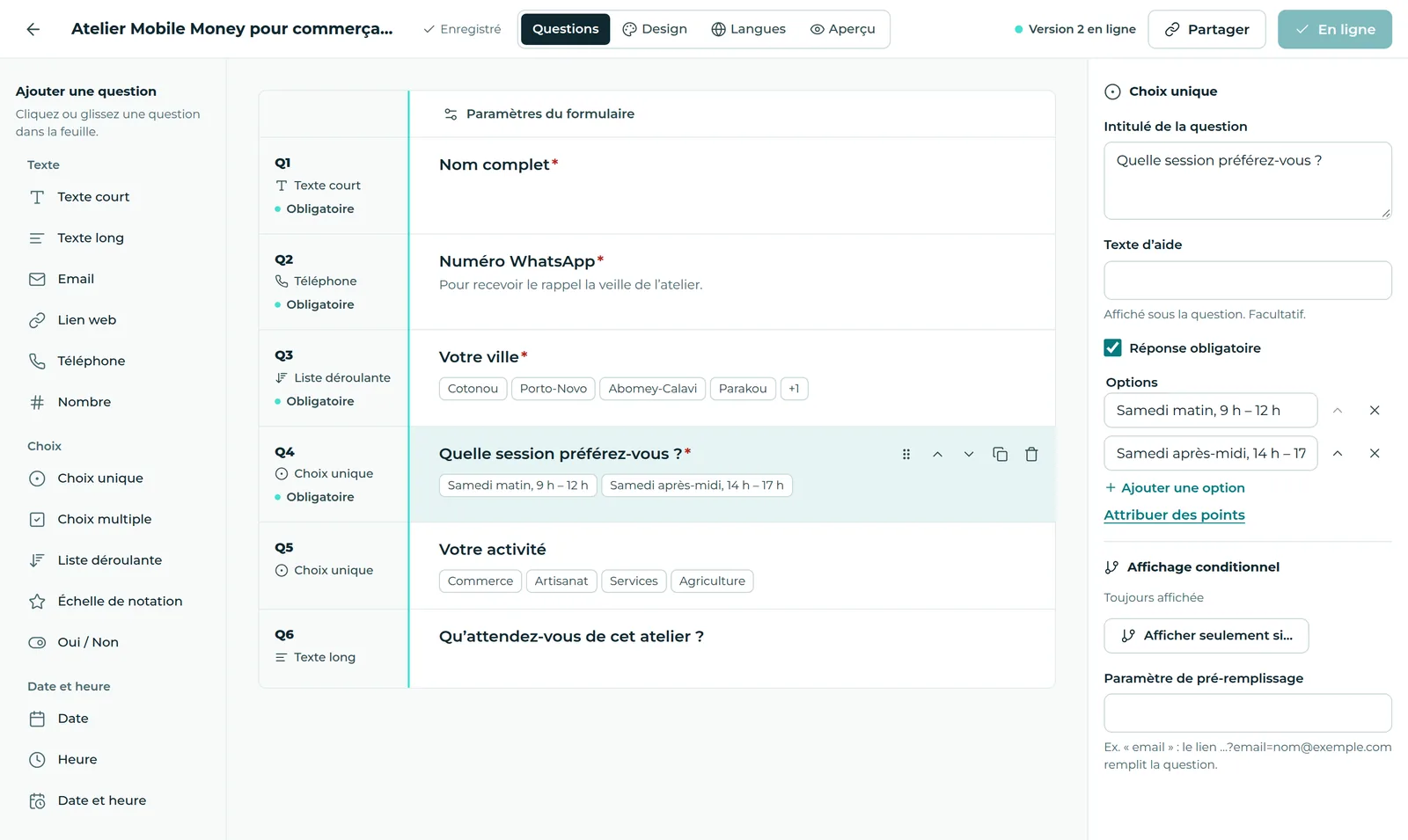Viewport: 1408px width, 840px height.
Task: Add an Heure question
Action: (x=113, y=760)
